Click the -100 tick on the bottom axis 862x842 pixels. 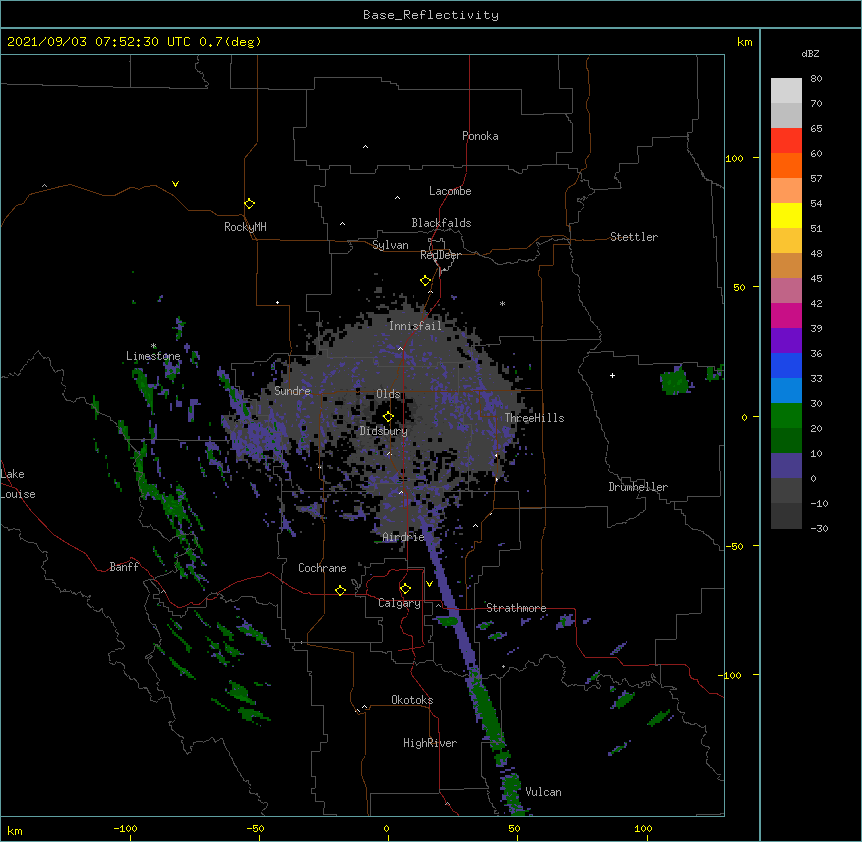coord(126,828)
